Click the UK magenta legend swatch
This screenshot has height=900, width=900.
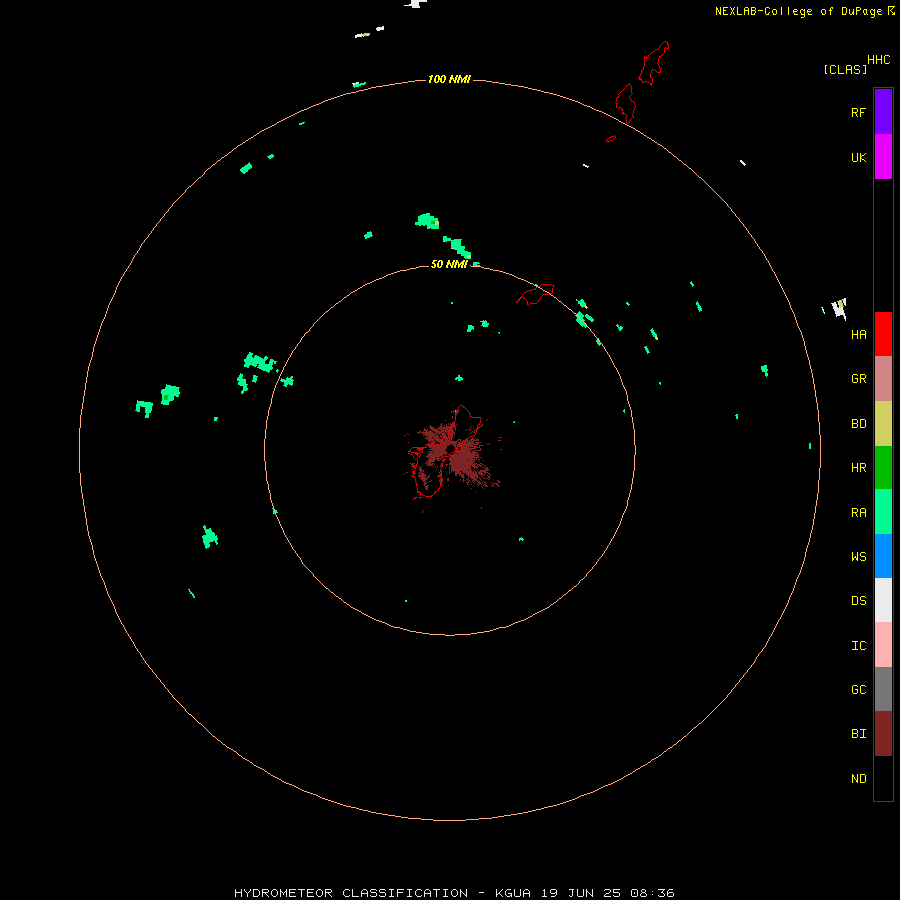click(x=883, y=157)
